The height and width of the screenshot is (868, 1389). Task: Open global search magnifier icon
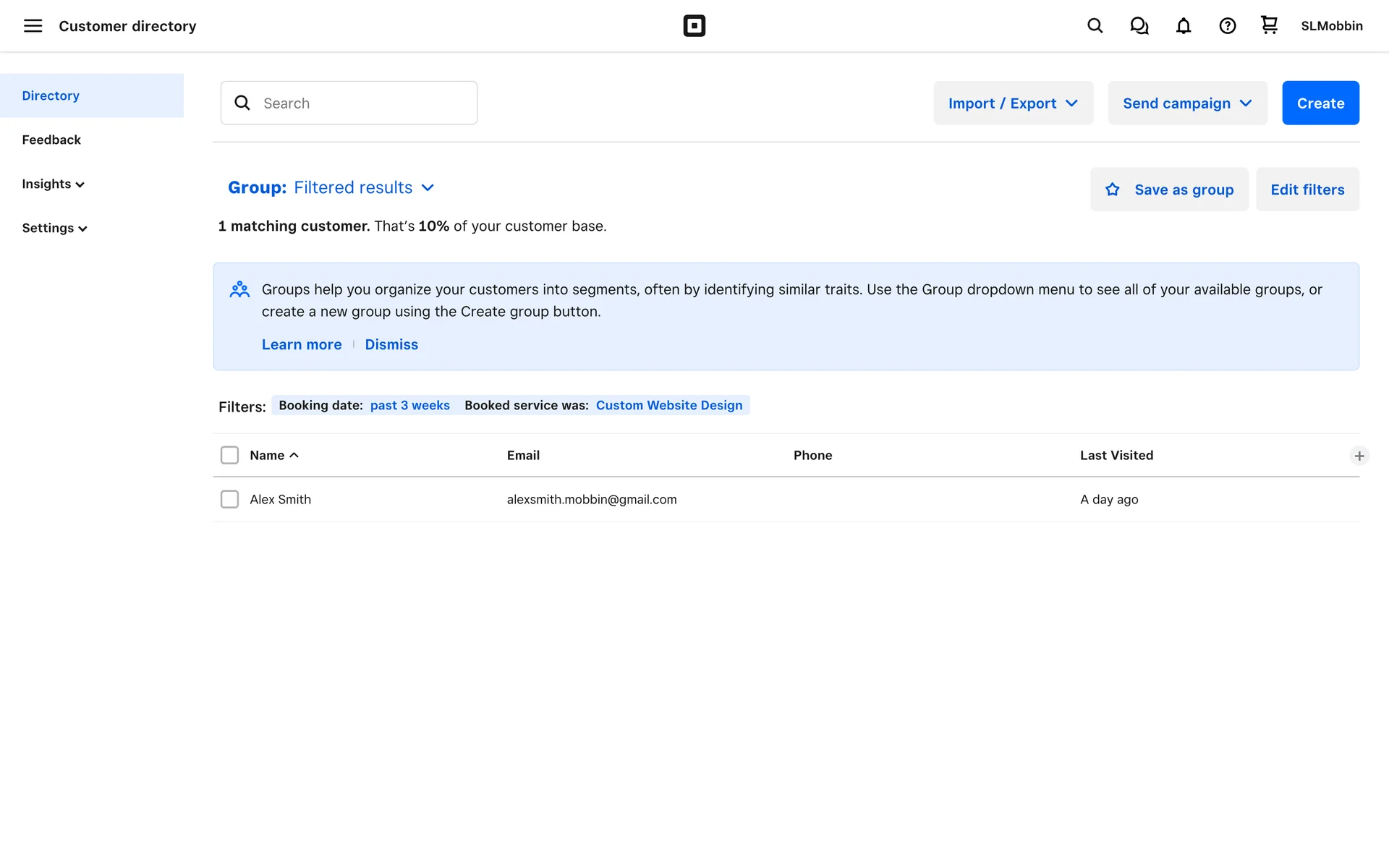tap(1095, 26)
